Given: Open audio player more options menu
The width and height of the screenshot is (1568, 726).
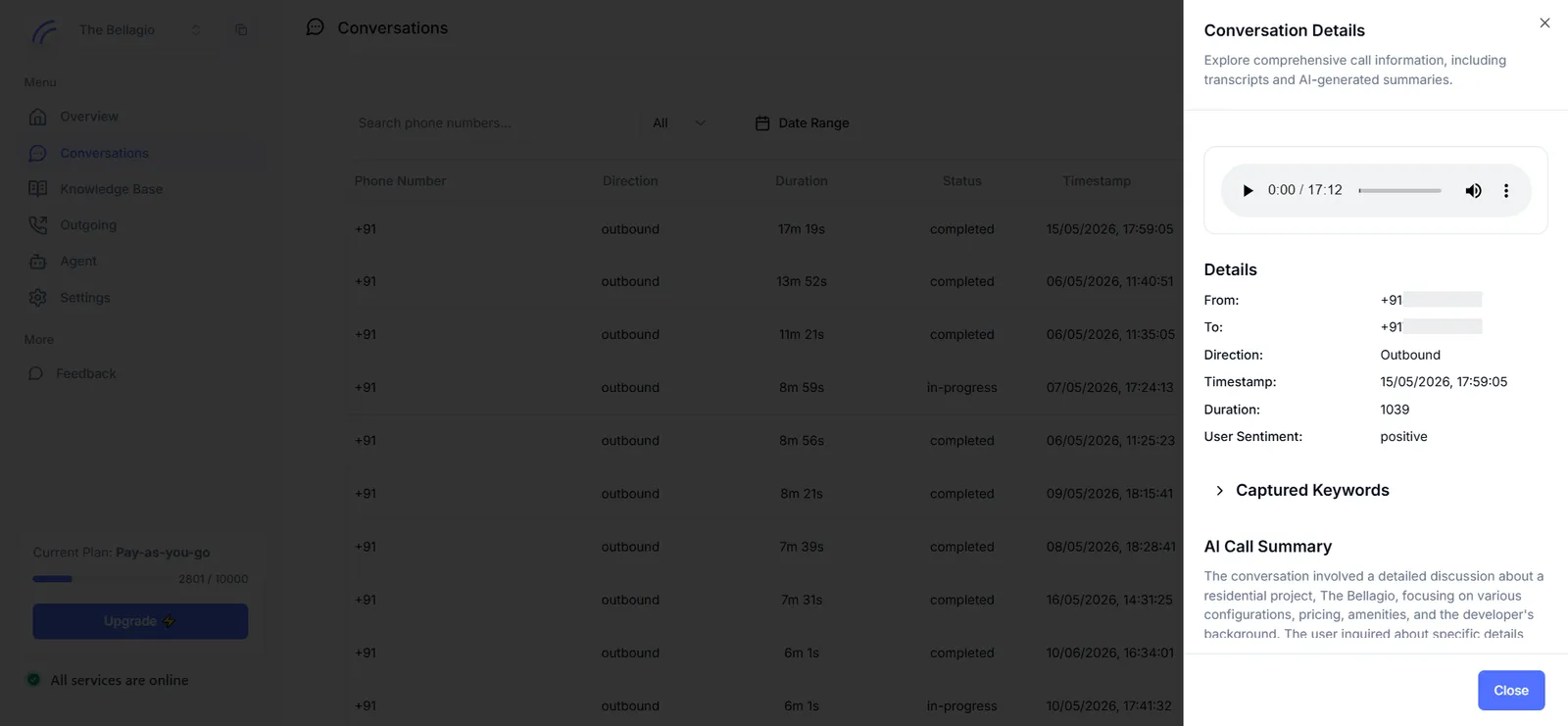Looking at the screenshot, I should click(x=1506, y=190).
